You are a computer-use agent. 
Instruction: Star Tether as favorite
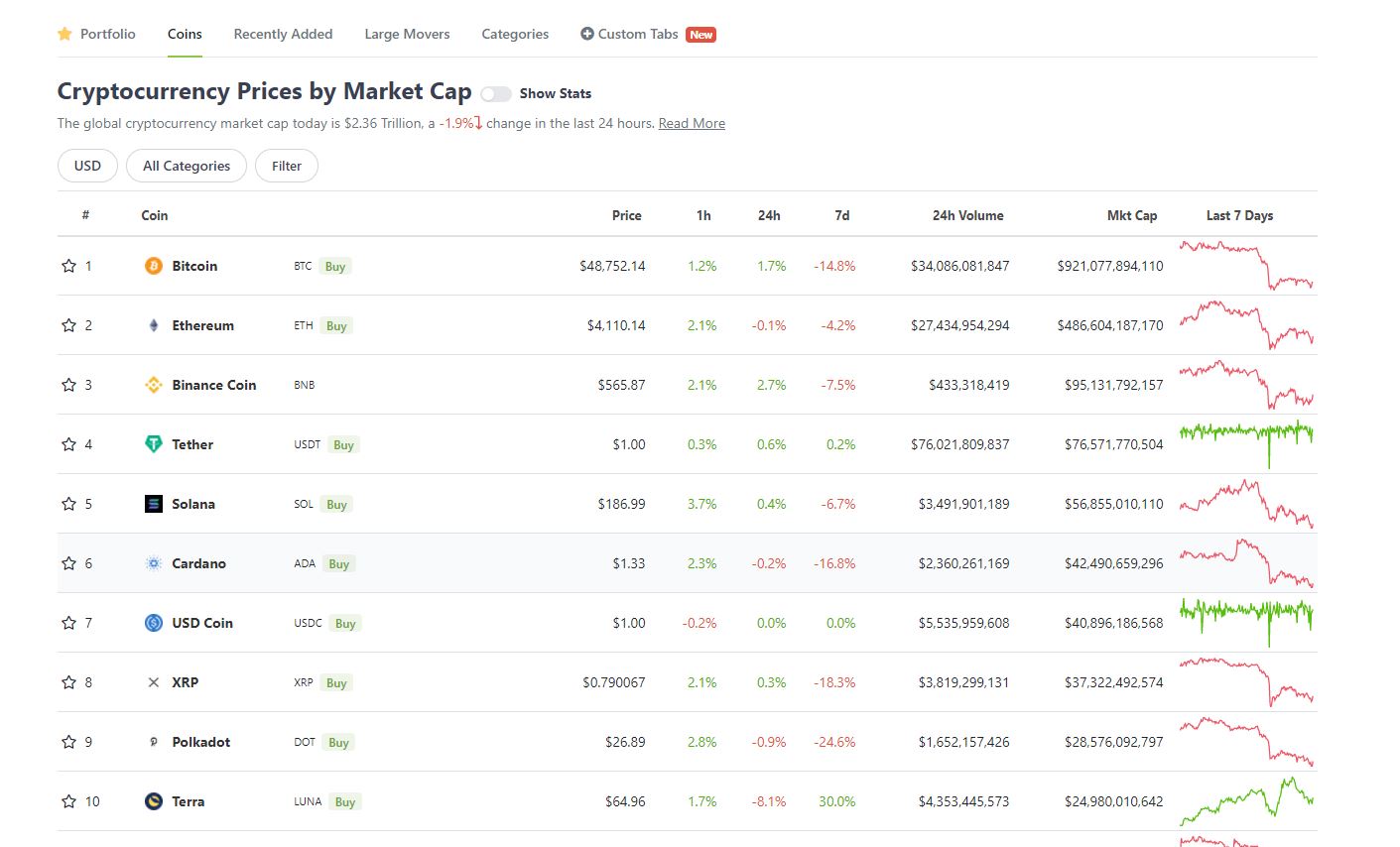pyautogui.click(x=68, y=444)
